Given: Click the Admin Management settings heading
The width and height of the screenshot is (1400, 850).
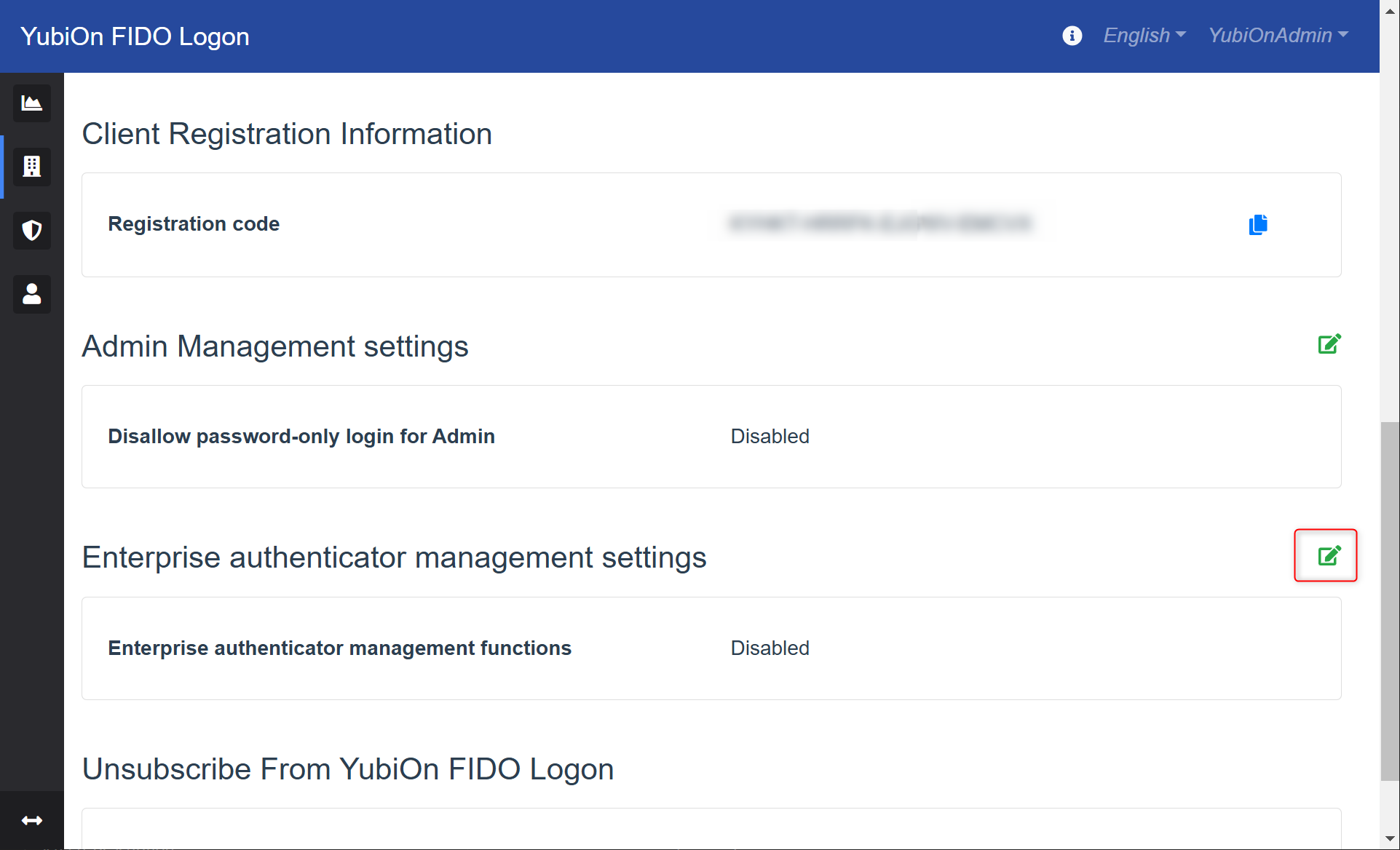Looking at the screenshot, I should (x=275, y=346).
